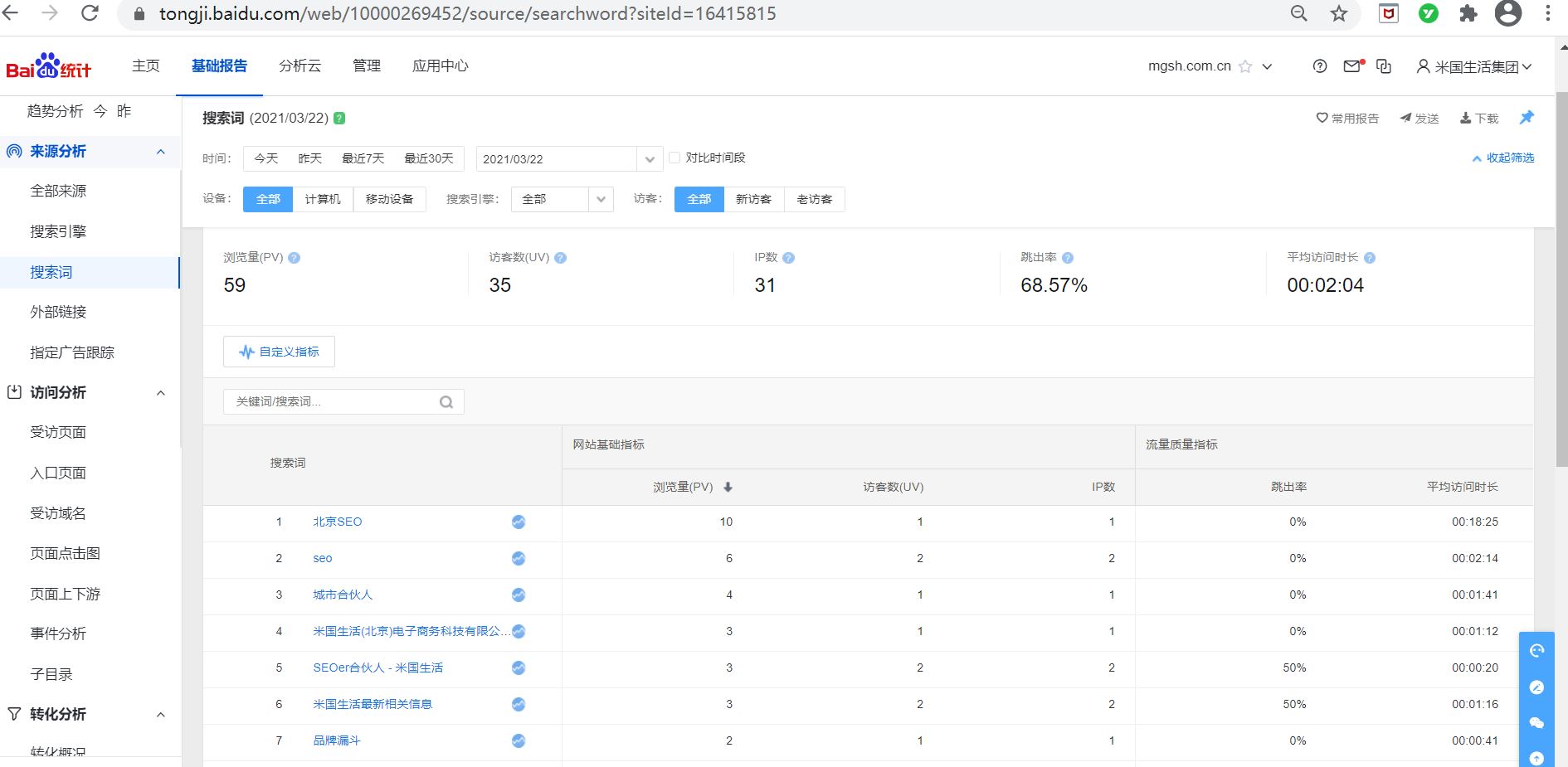Select 移动设备 device filter
The height and width of the screenshot is (767, 1568).
pyautogui.click(x=390, y=199)
